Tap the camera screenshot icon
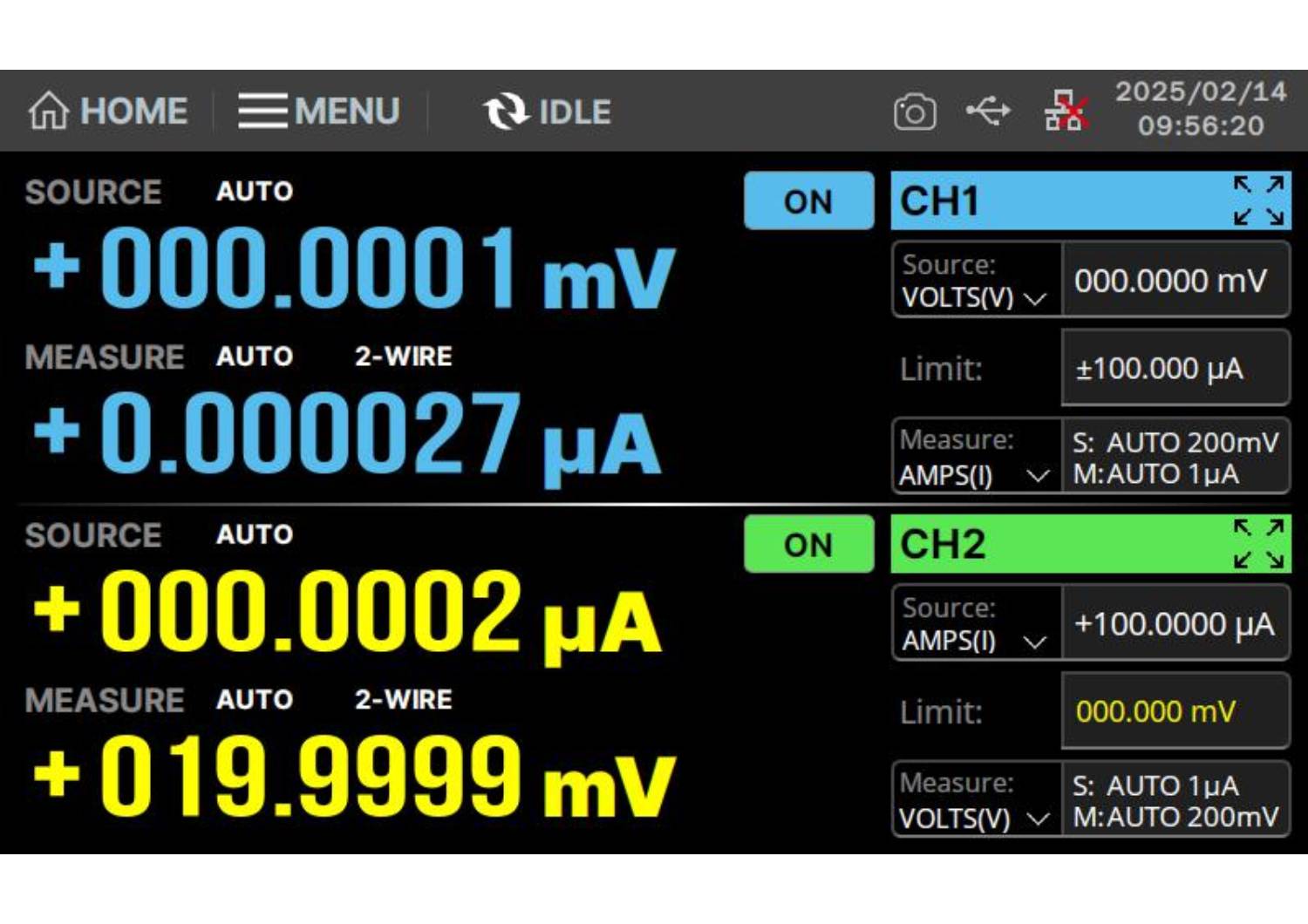Image resolution: width=1308 pixels, height=924 pixels. 914,112
